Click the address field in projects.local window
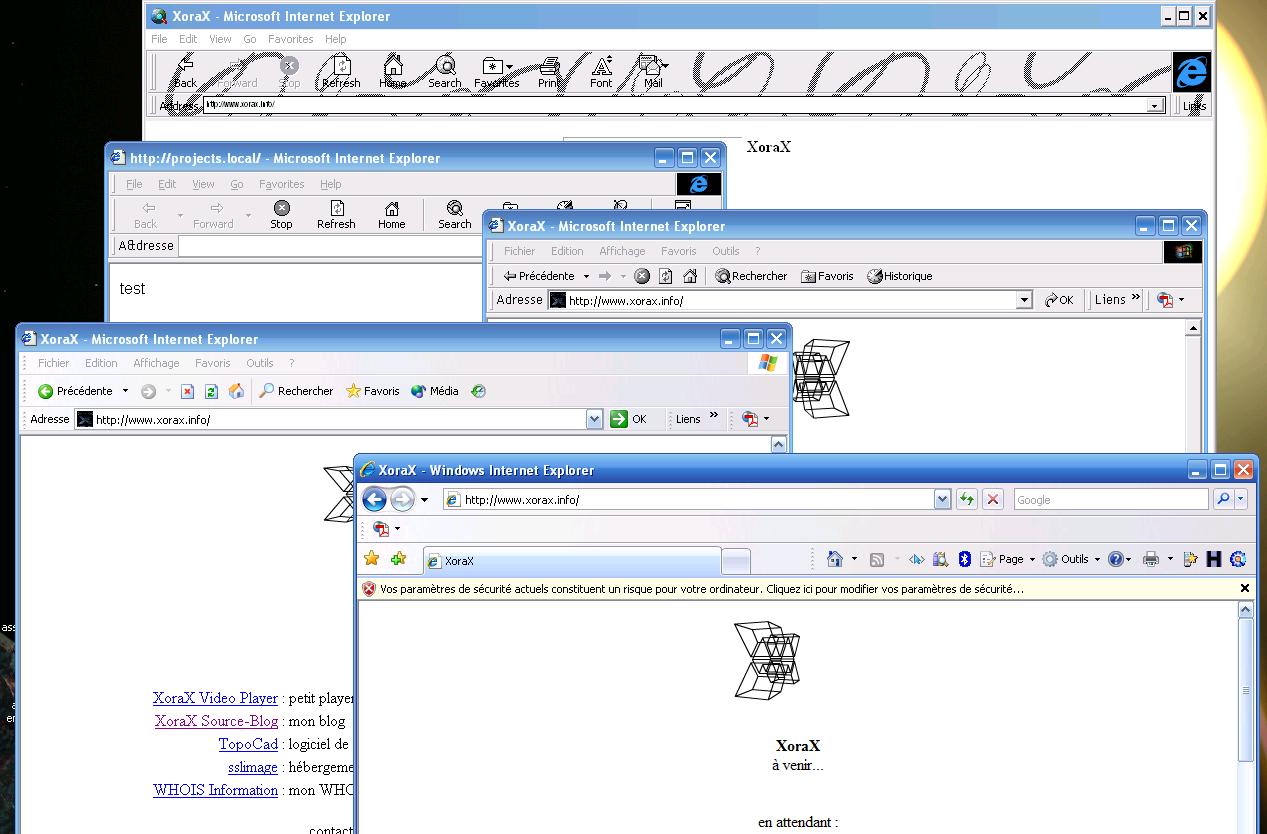The image size is (1267, 834). coord(330,246)
